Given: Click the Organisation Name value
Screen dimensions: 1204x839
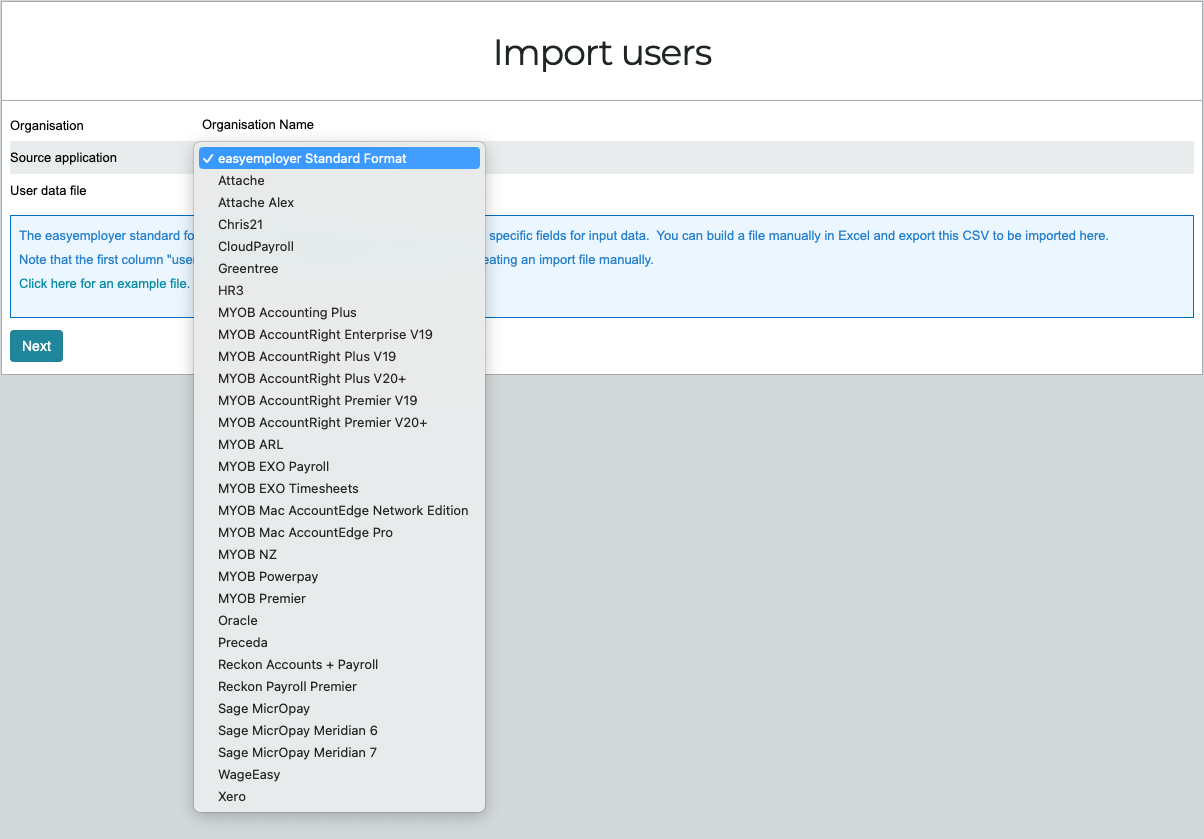Looking at the screenshot, I should pyautogui.click(x=258, y=125).
